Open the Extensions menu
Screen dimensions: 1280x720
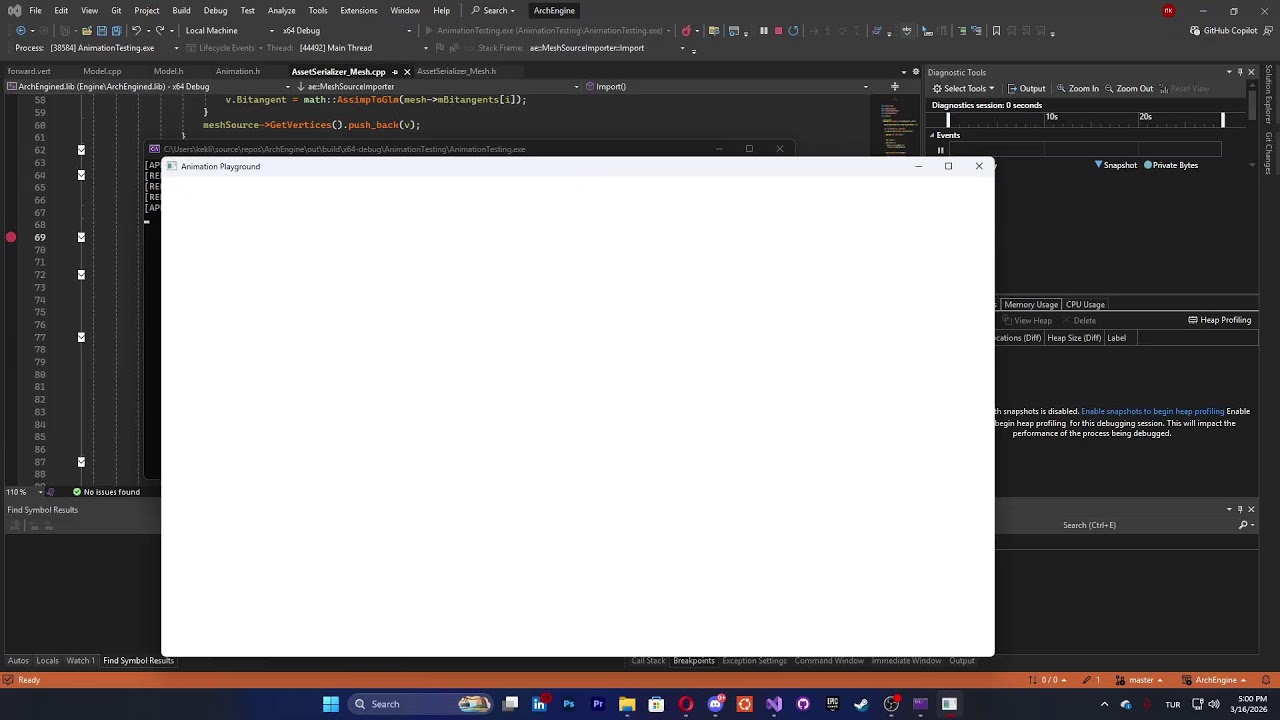pyautogui.click(x=358, y=10)
